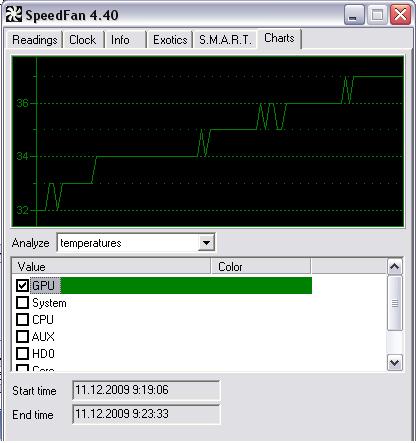This screenshot has width=416, height=443.
Task: Tick the AUX temperature checkbox
Action: tap(22, 337)
